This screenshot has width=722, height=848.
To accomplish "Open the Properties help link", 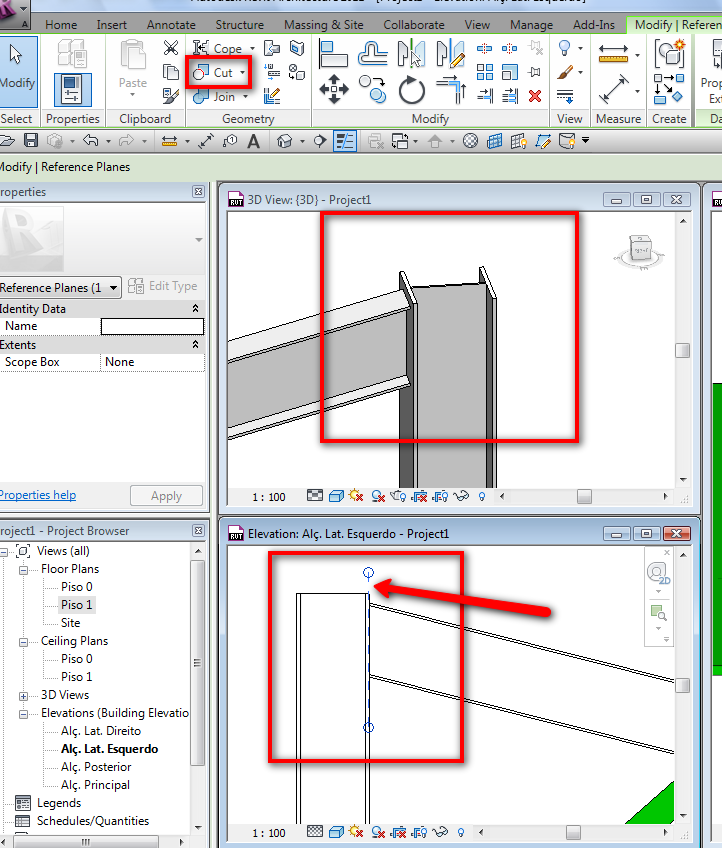I will [x=38, y=495].
